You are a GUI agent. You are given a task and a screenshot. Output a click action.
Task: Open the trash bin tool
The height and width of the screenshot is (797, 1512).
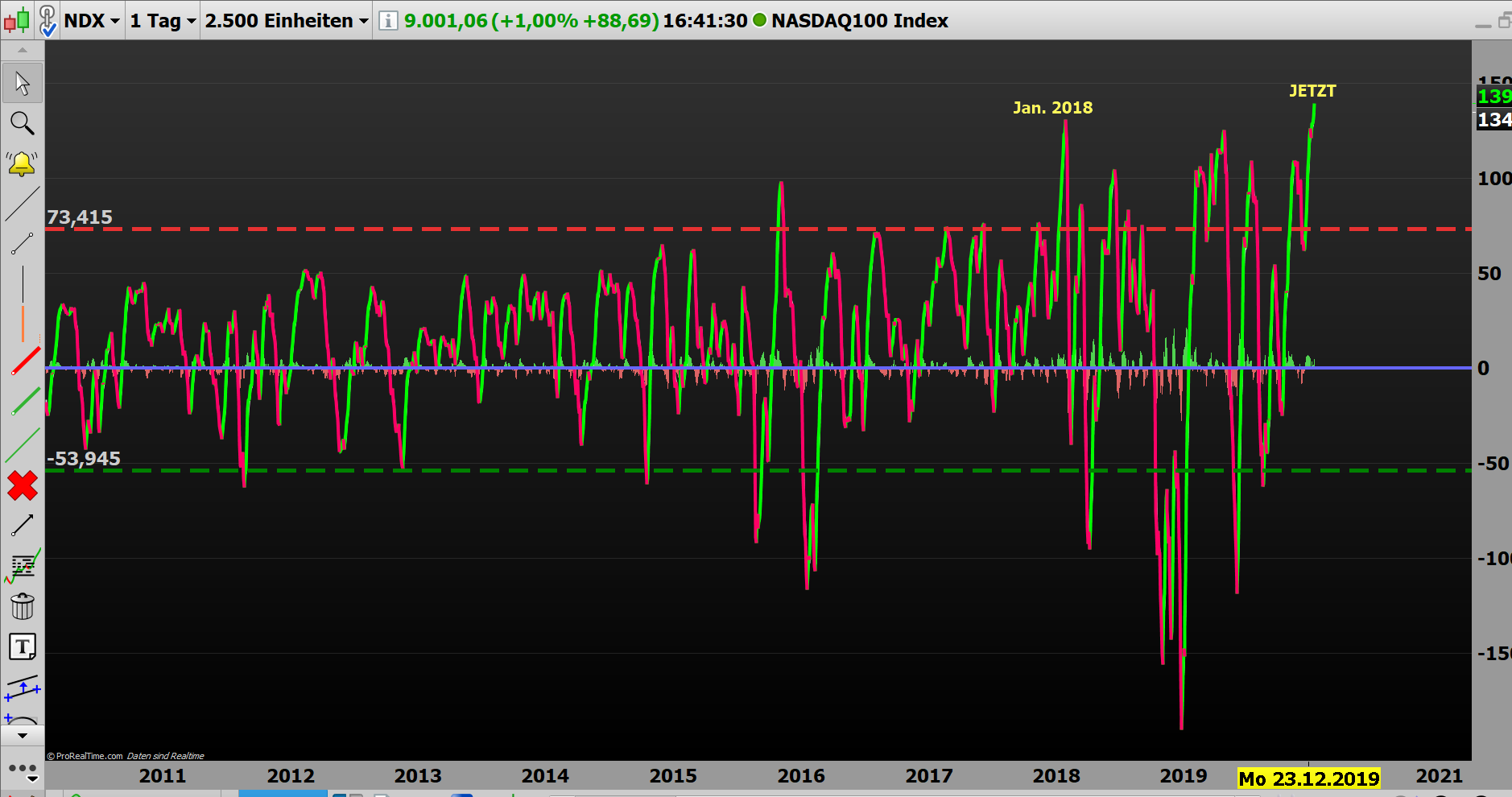point(22,606)
